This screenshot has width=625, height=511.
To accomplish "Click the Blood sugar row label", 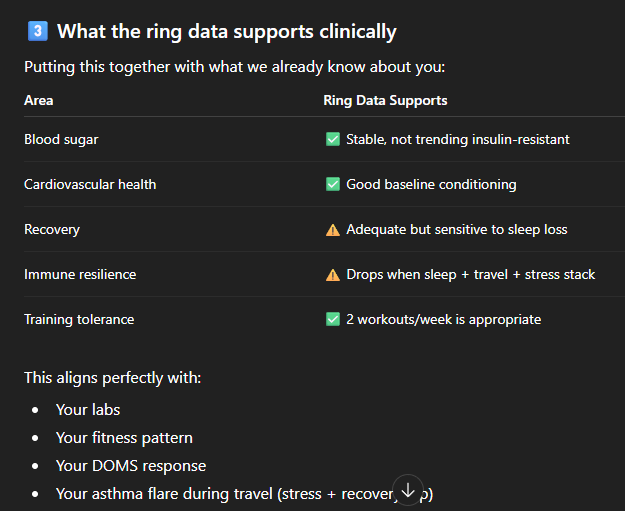I will click(63, 139).
